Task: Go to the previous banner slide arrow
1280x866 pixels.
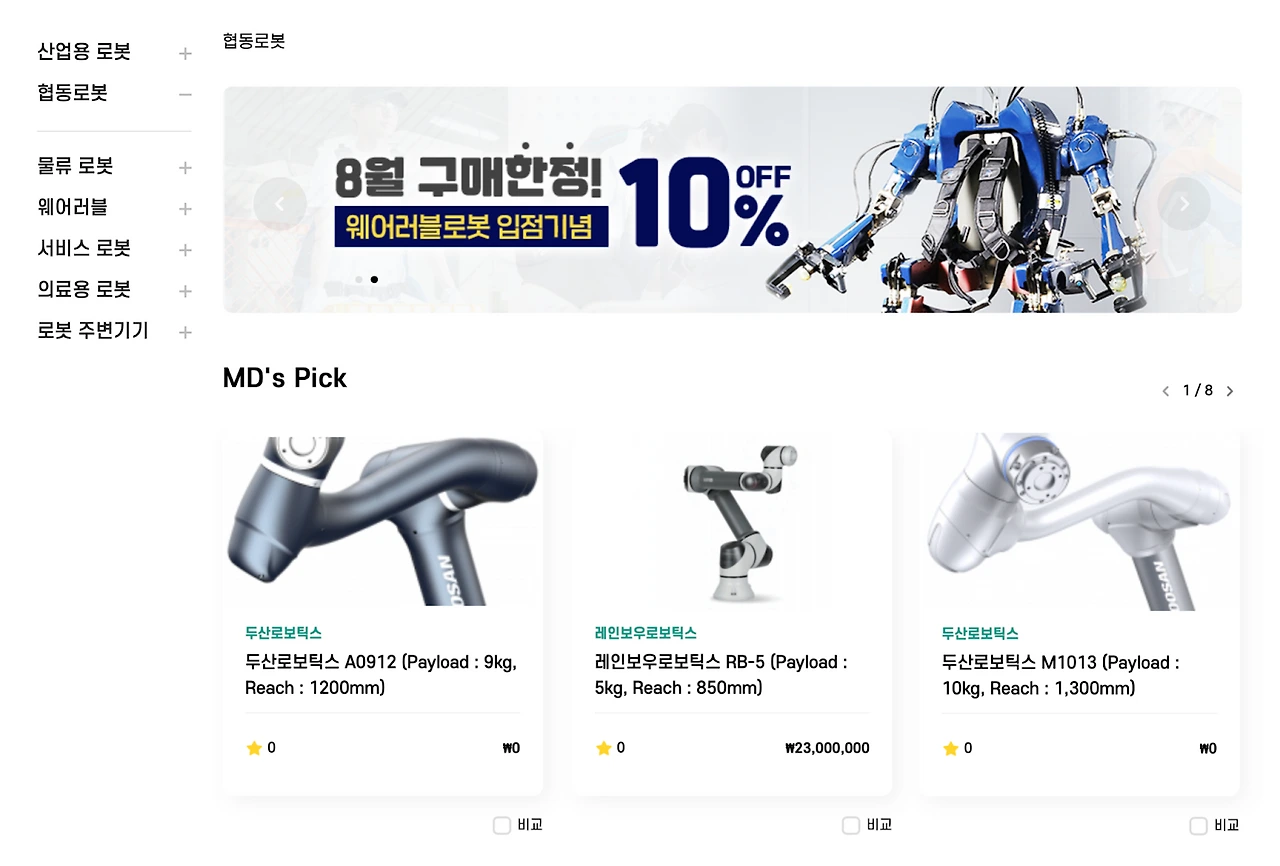Action: 280,204
